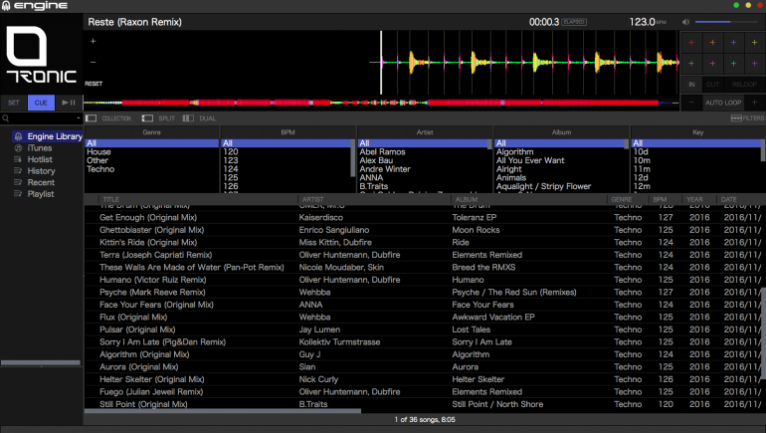
Task: Click the speaker volume icon
Action: (x=686, y=21)
